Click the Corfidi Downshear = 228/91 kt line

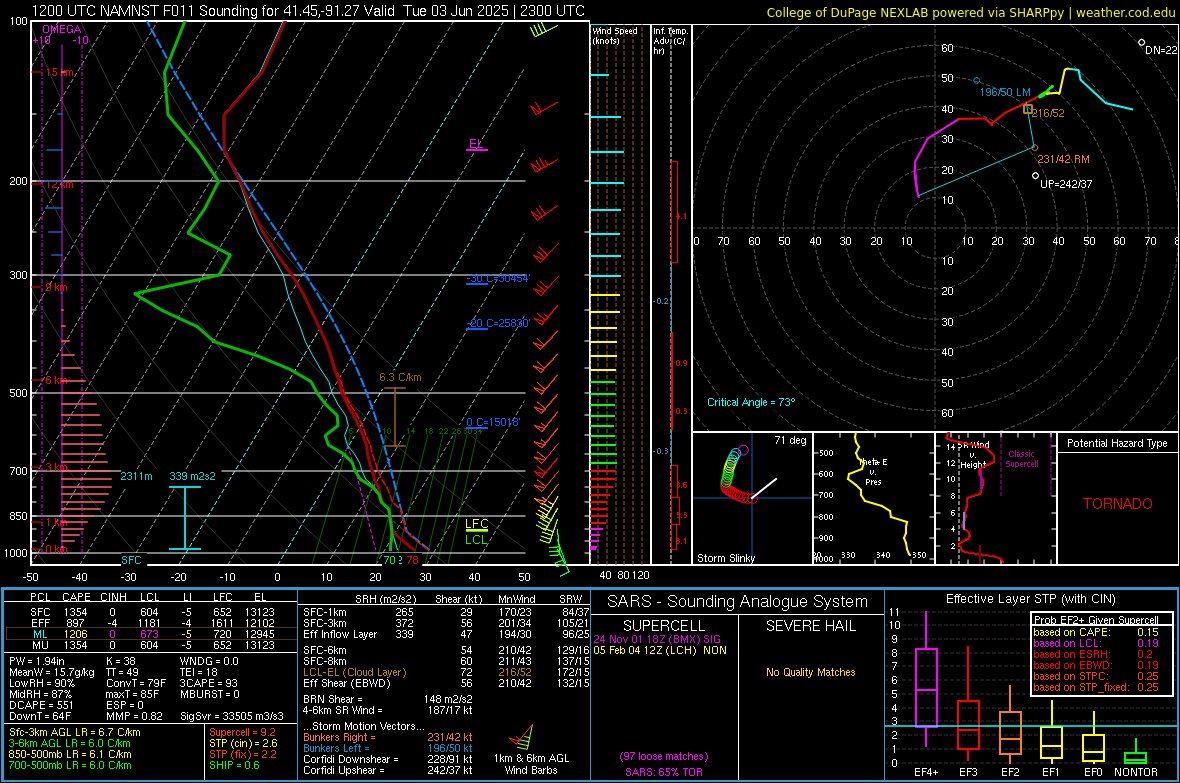pyautogui.click(x=388, y=760)
